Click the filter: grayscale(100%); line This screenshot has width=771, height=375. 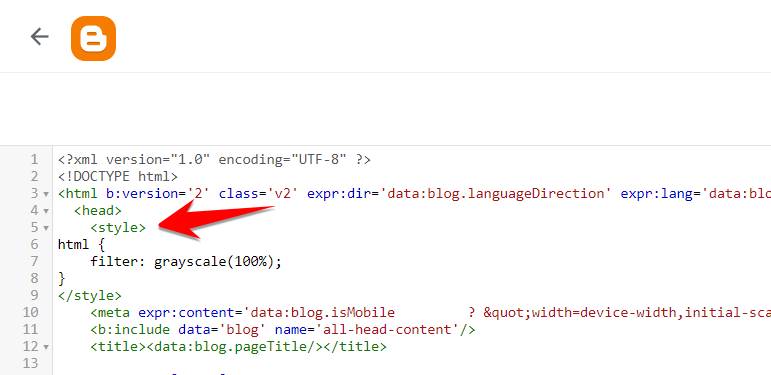(x=186, y=261)
